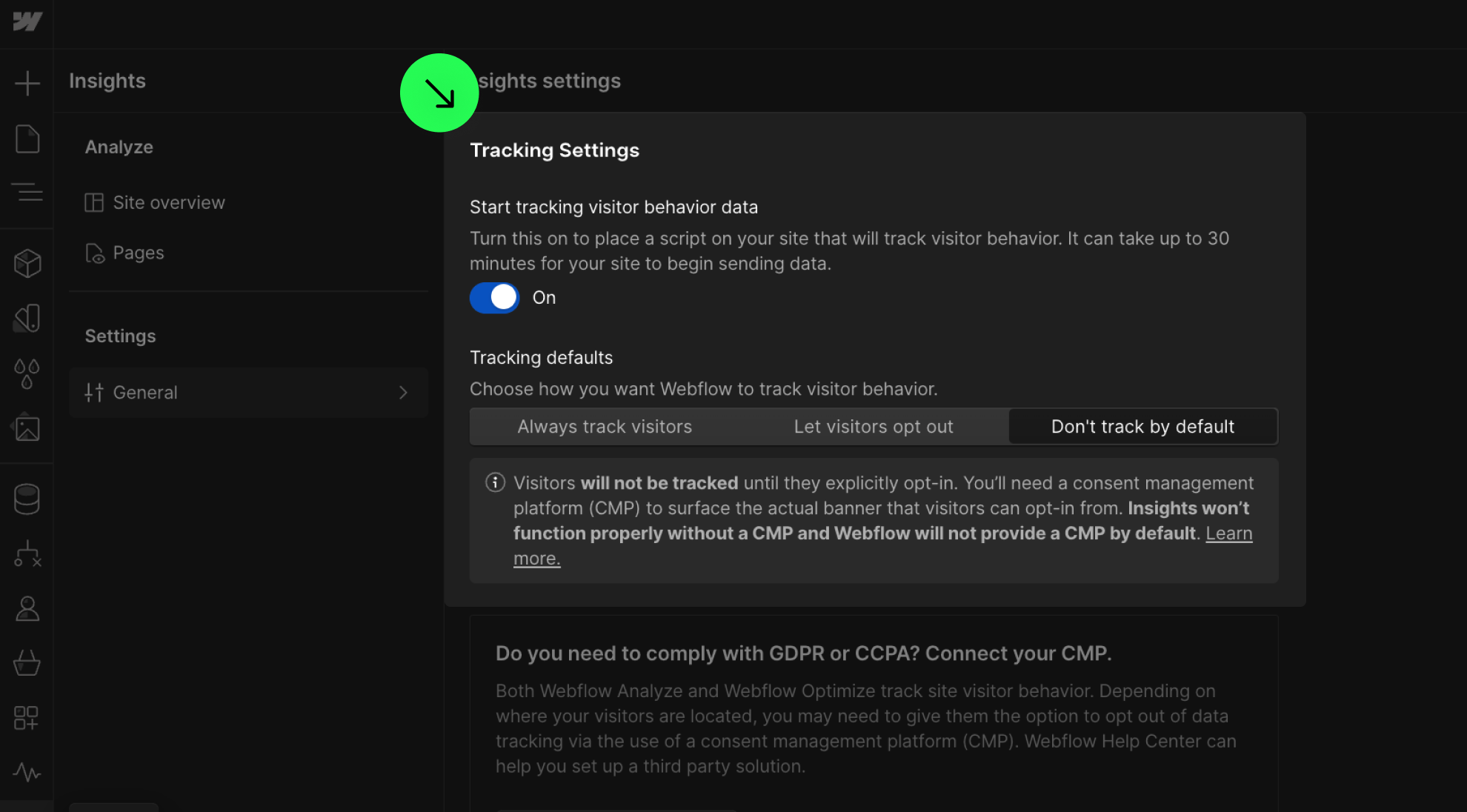Open the Users account icon
The height and width of the screenshot is (812, 1467).
27,608
